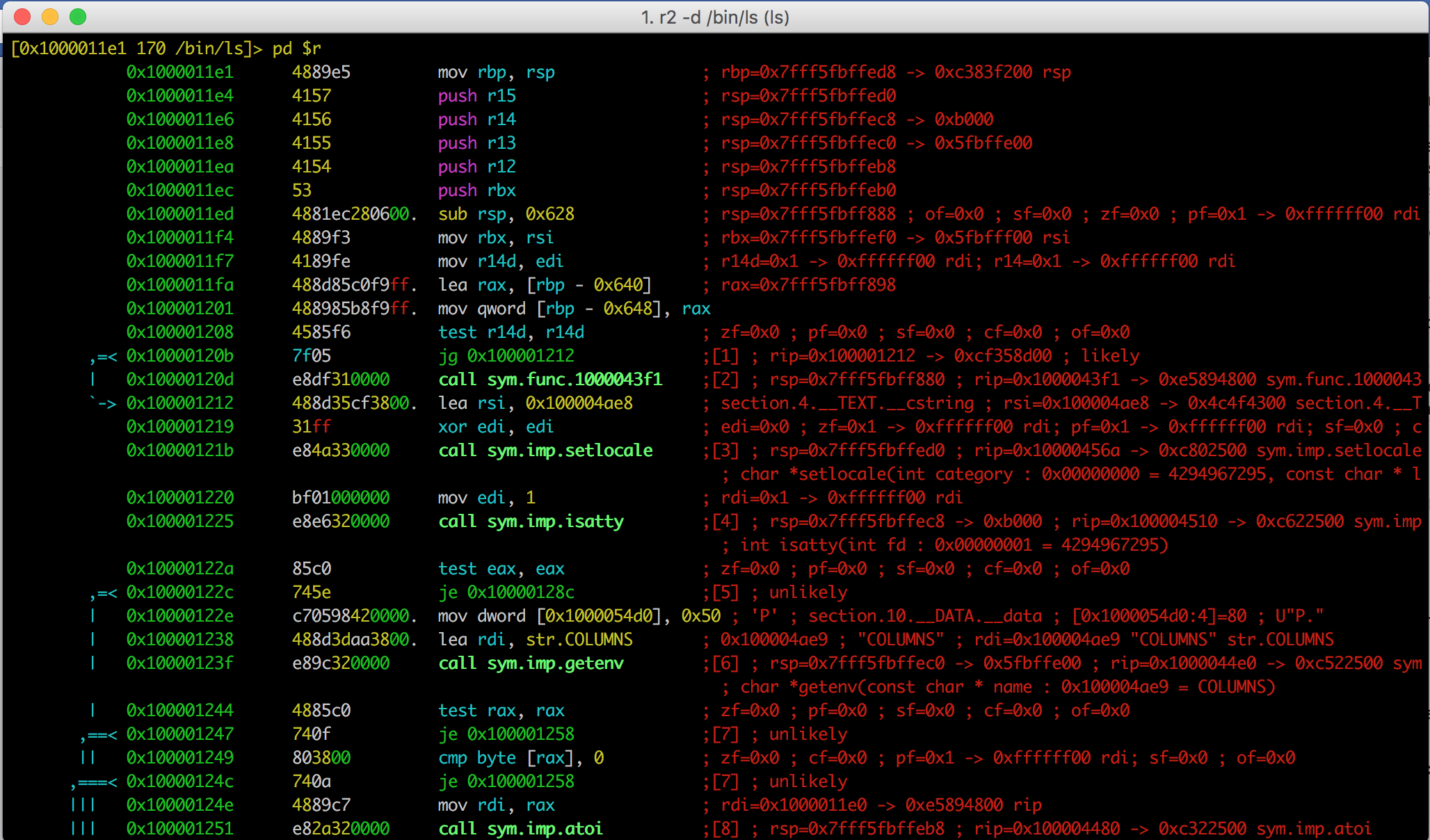This screenshot has height=840, width=1430.
Task: Click the 'jg 0x100001212' jump instruction
Action: click(506, 356)
